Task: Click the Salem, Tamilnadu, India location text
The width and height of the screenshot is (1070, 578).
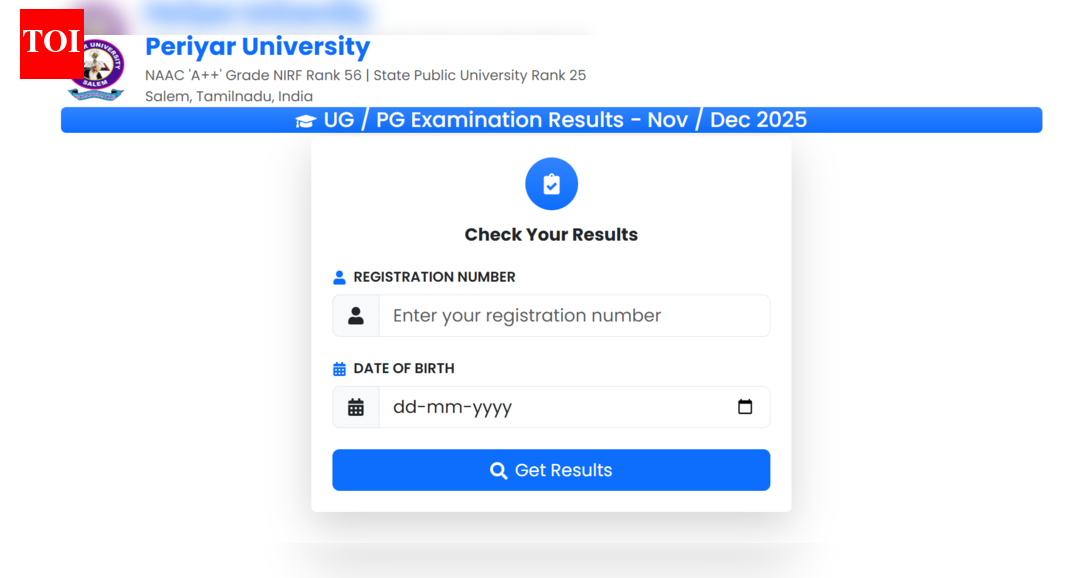Action: (x=228, y=96)
